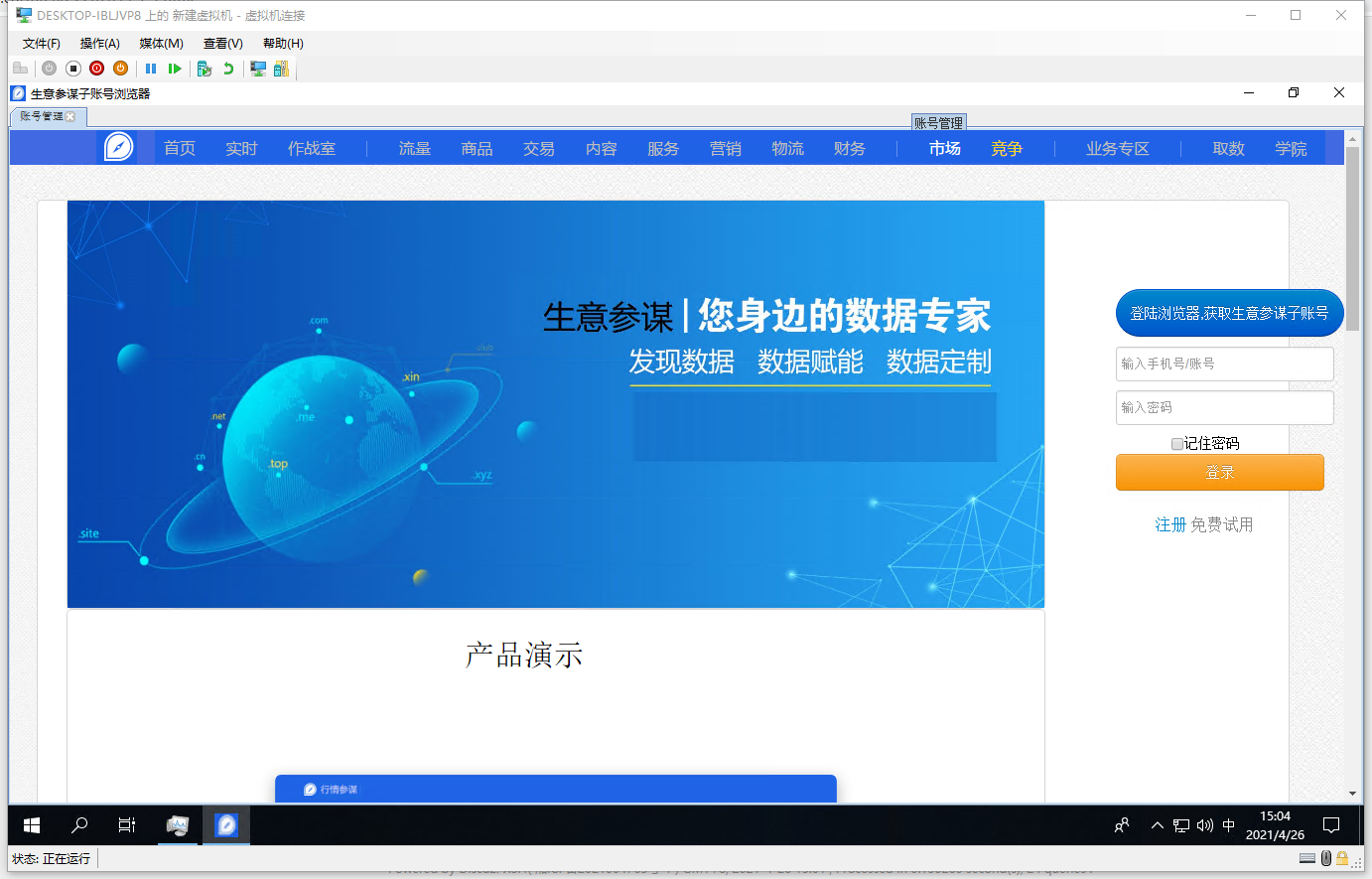
Task: Turn off the VM with the stop icon
Action: (72, 69)
